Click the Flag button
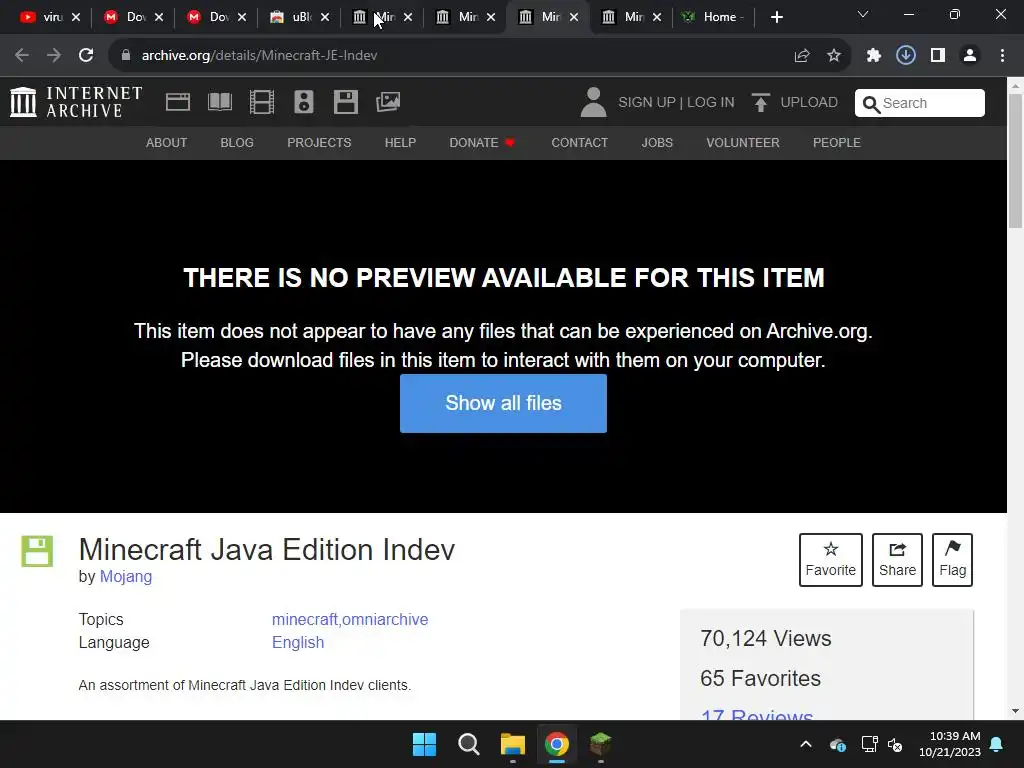The image size is (1024, 768). point(952,560)
